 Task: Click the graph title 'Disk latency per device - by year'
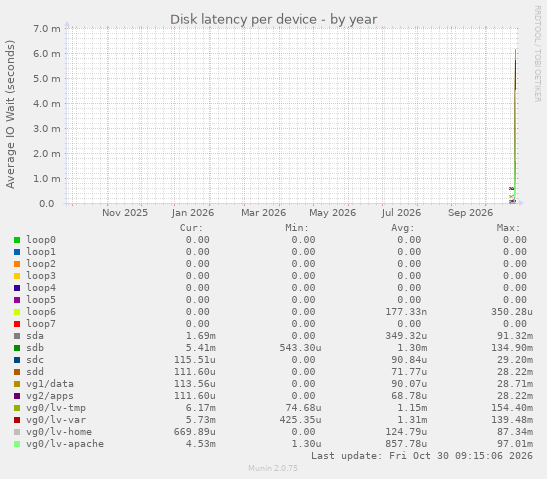(x=274, y=20)
